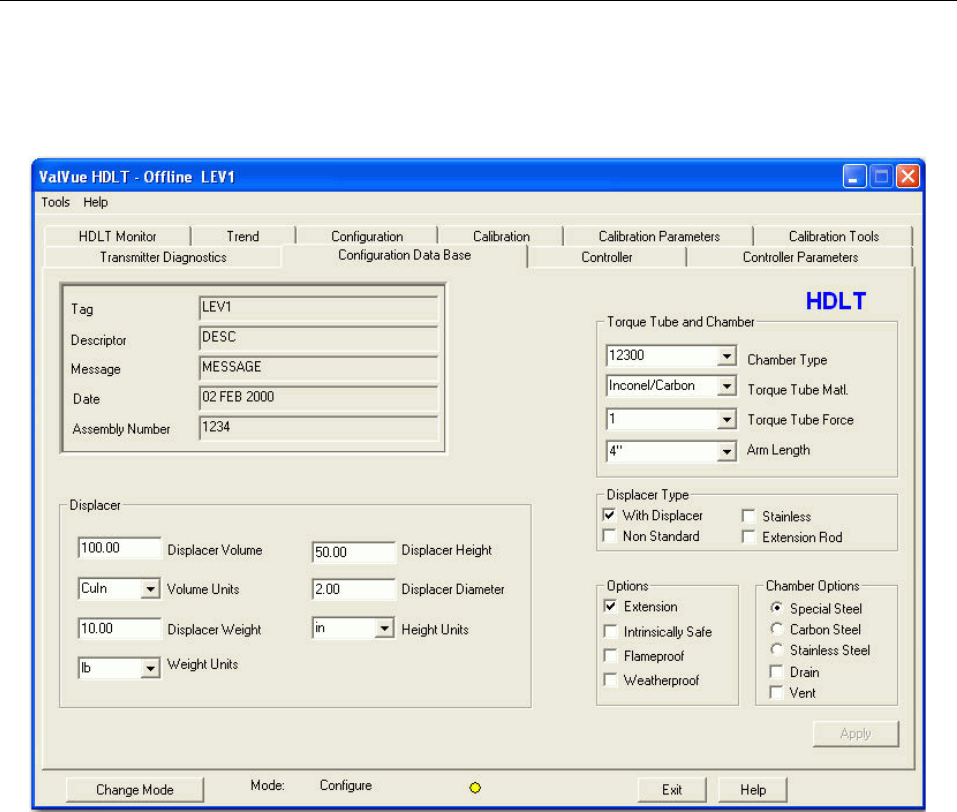Image resolution: width=957 pixels, height=812 pixels.
Task: Select Special Steel radio button
Action: (x=776, y=608)
